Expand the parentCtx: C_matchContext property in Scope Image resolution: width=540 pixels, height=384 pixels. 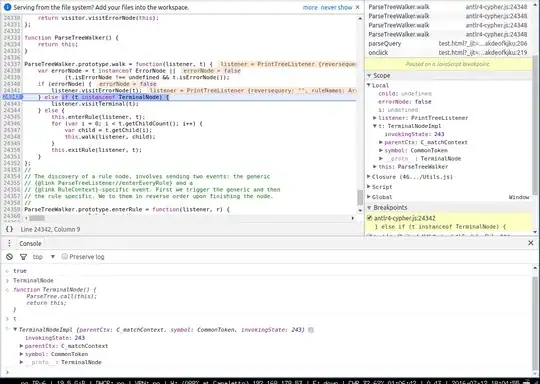pyautogui.click(x=381, y=142)
